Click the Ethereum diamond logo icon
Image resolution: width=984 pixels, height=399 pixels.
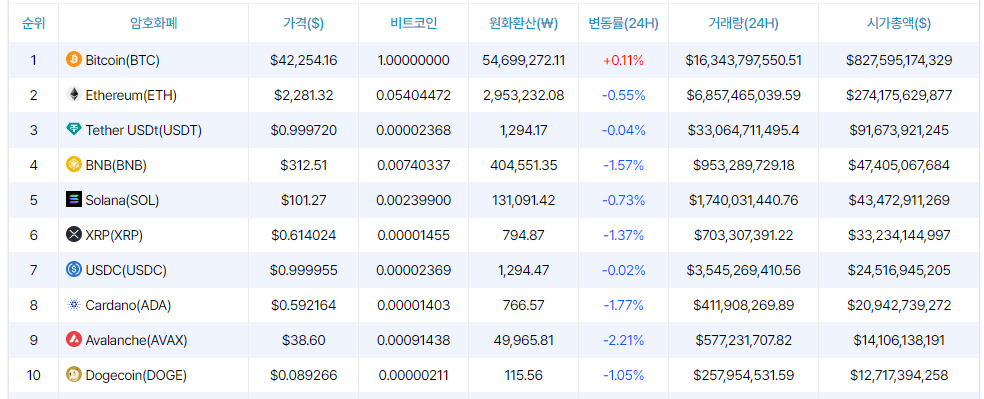coord(74,95)
